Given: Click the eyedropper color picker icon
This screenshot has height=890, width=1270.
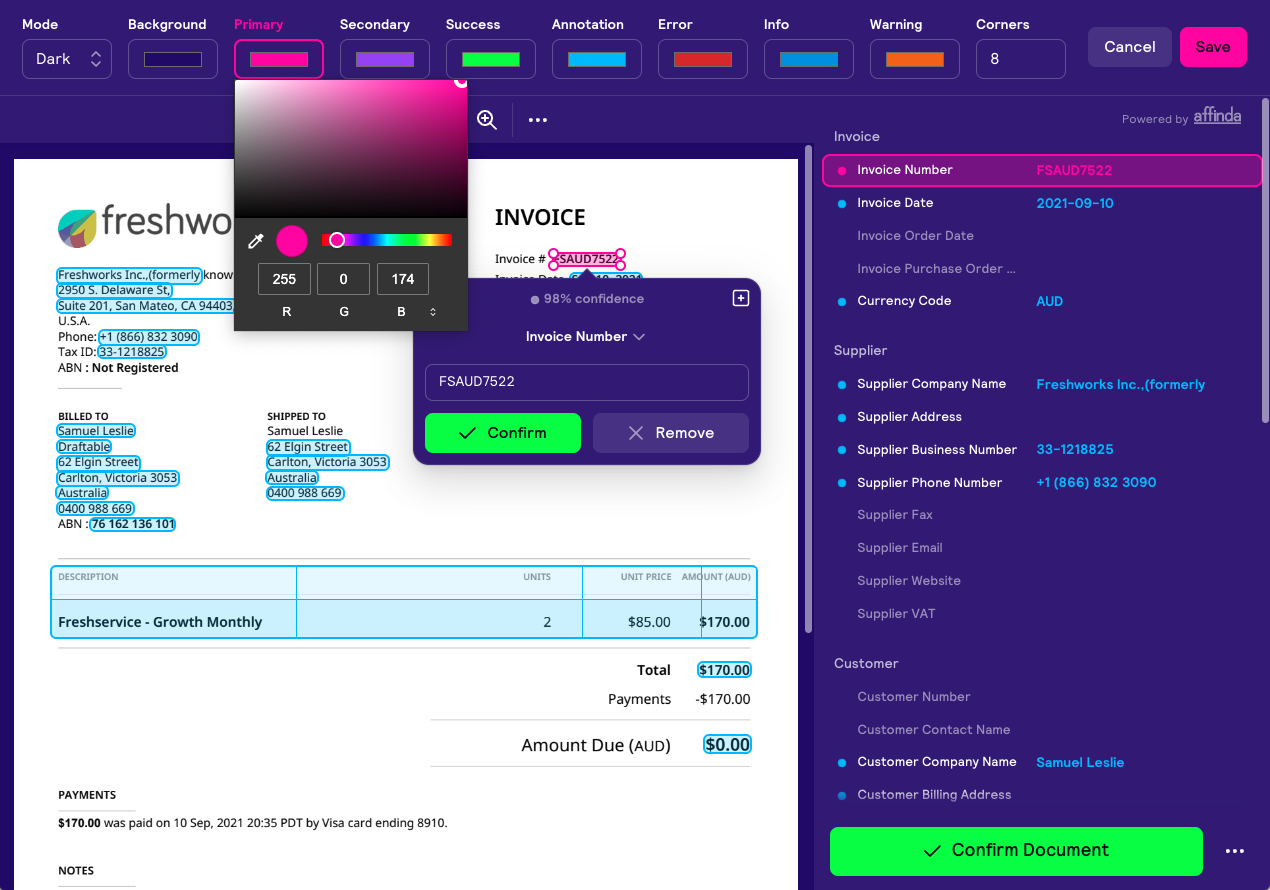Looking at the screenshot, I should tap(256, 241).
